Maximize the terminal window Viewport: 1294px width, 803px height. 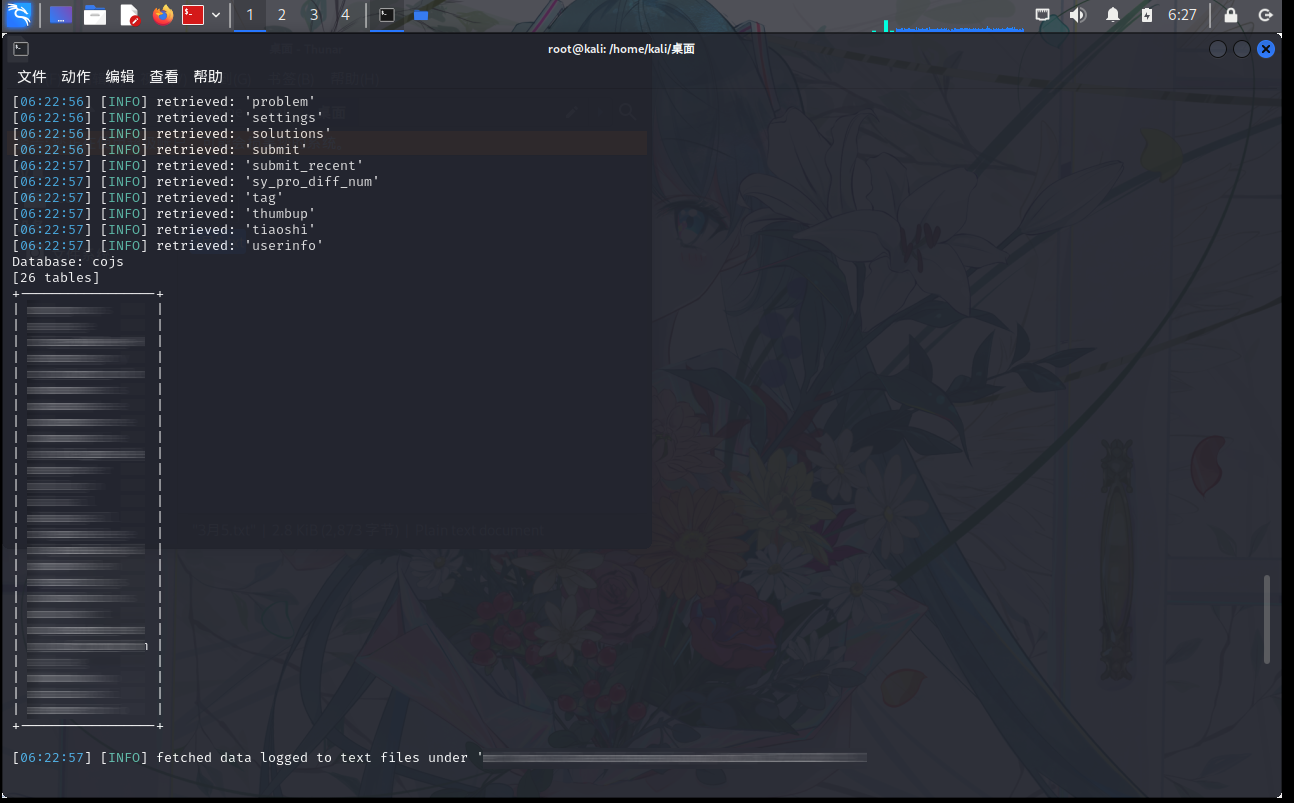coord(1242,49)
